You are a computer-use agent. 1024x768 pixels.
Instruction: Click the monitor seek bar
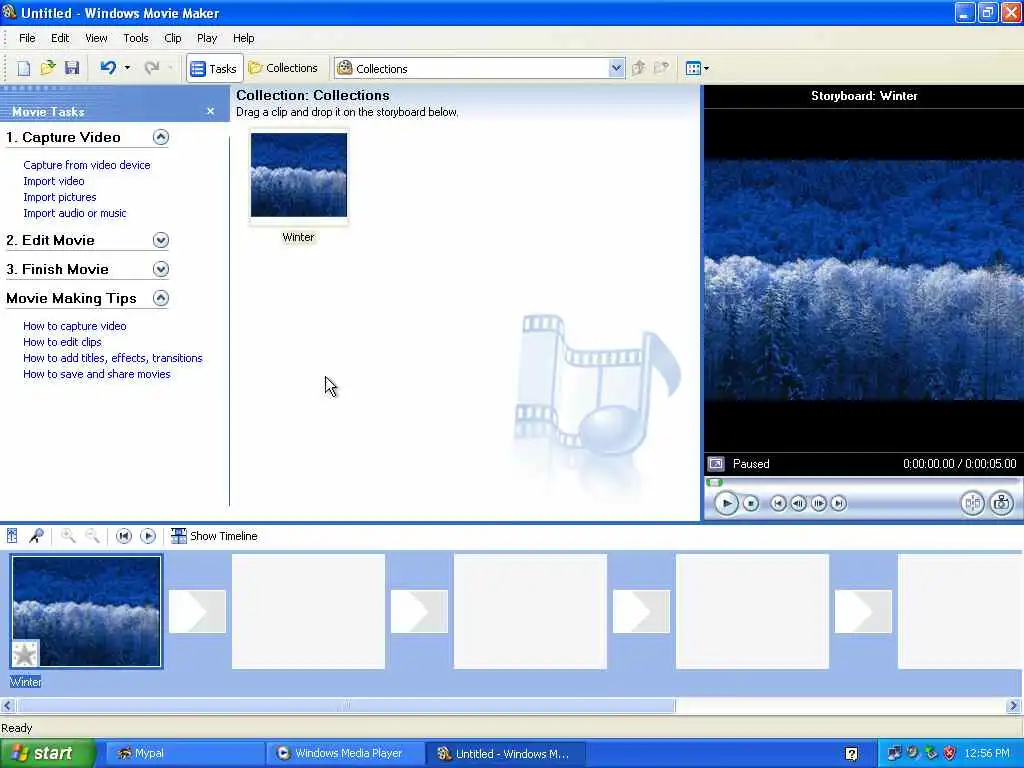863,483
